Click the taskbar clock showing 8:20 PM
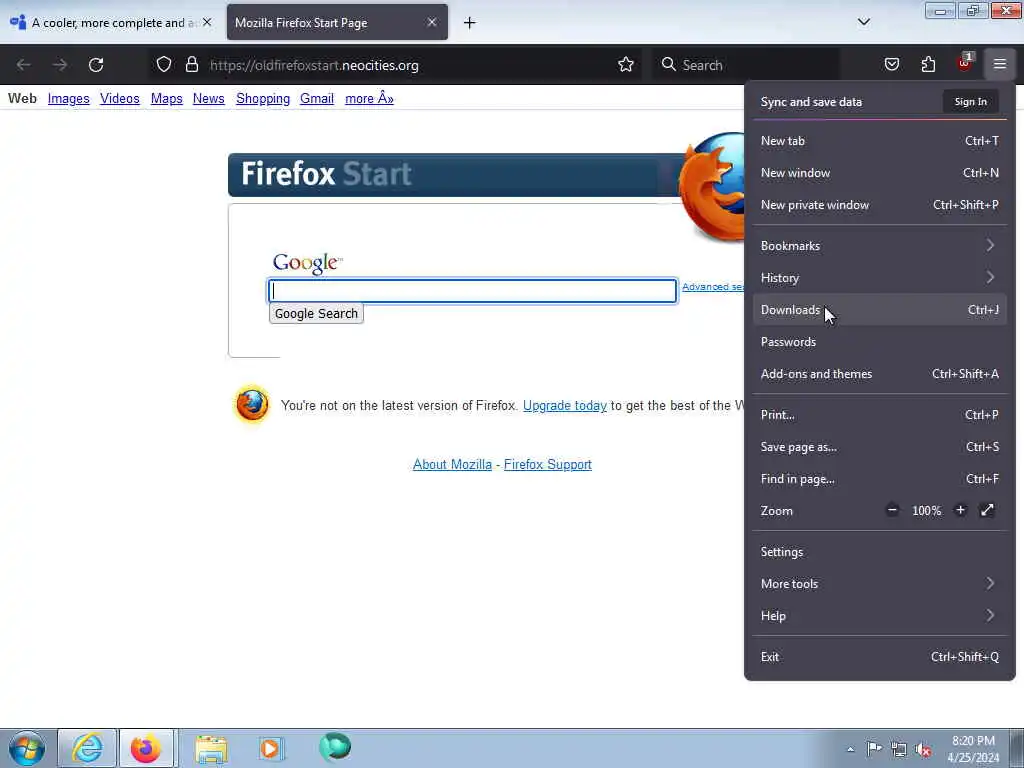Viewport: 1024px width, 768px height. point(973,749)
